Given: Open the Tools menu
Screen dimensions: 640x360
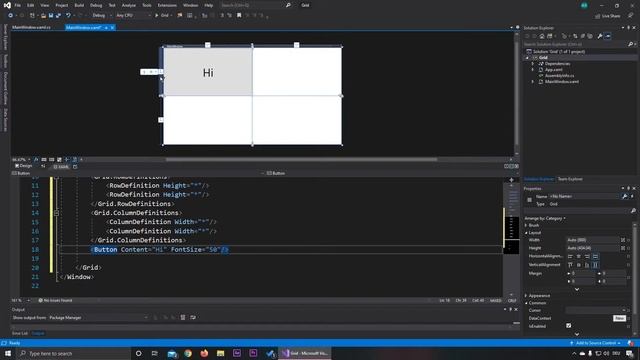Looking at the screenshot, I should tap(147, 5).
